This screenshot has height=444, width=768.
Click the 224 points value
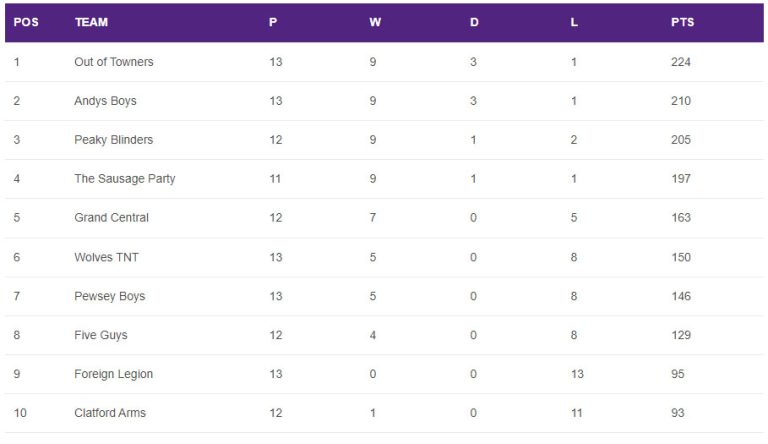(x=681, y=62)
